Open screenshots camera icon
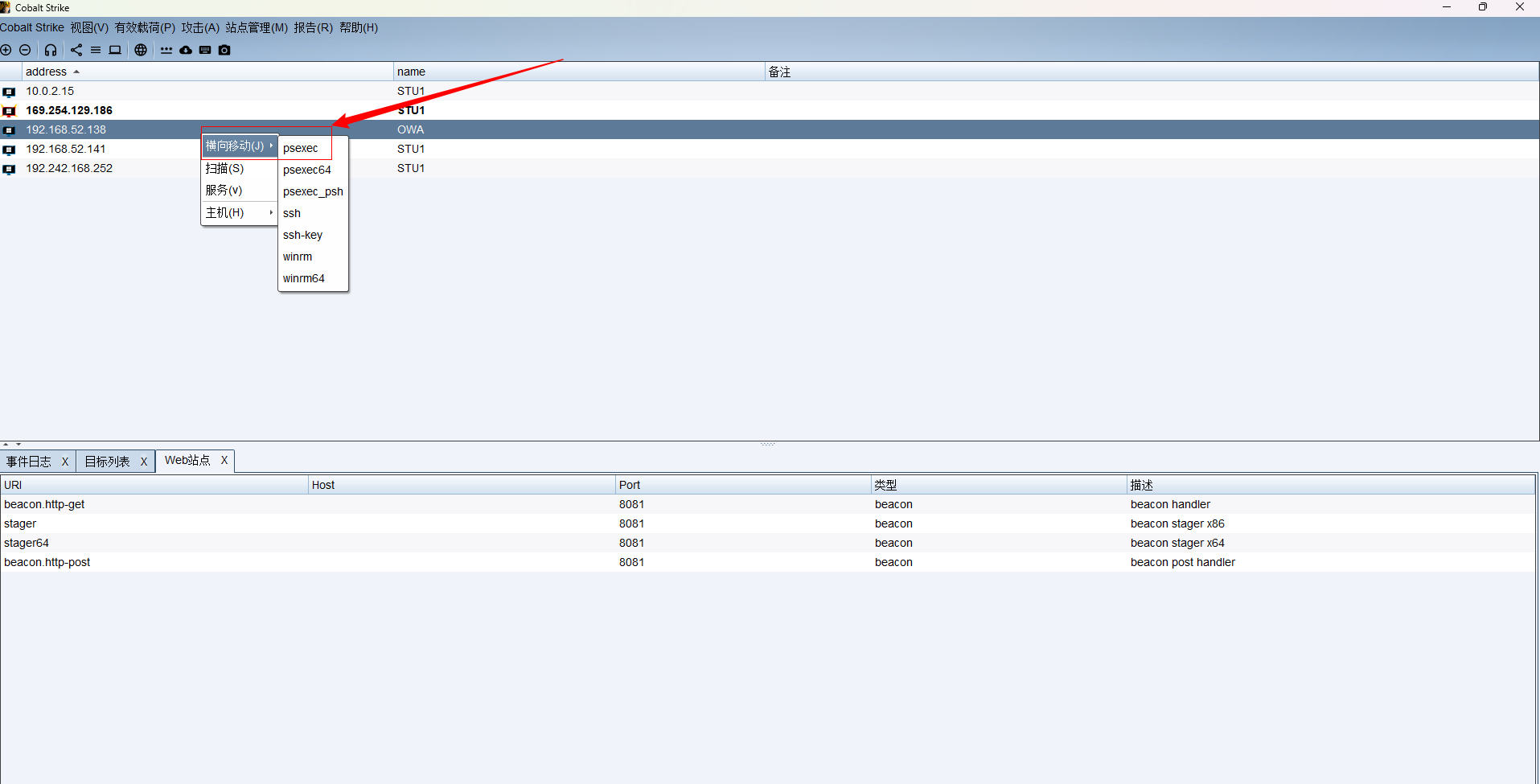The width and height of the screenshot is (1540, 784). coord(224,50)
